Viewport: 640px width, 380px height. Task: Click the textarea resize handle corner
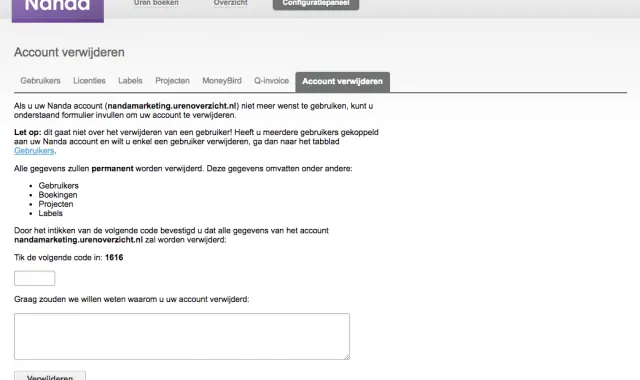click(x=347, y=357)
